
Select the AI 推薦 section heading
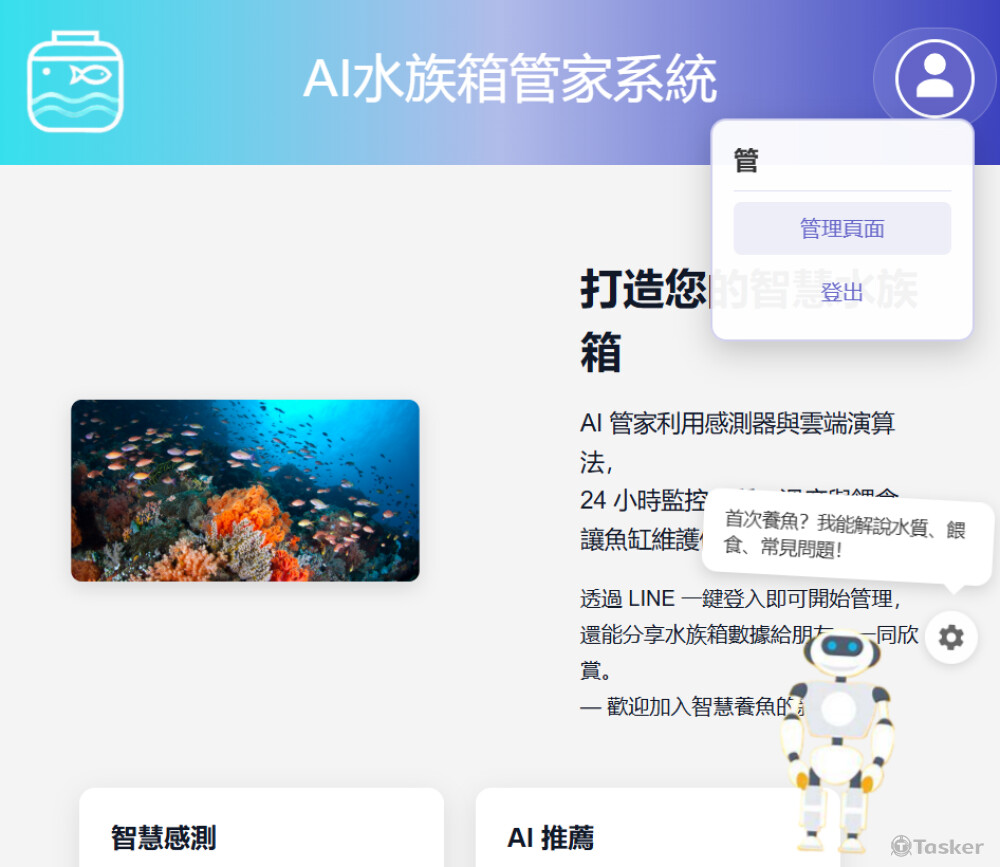pyautogui.click(x=551, y=837)
